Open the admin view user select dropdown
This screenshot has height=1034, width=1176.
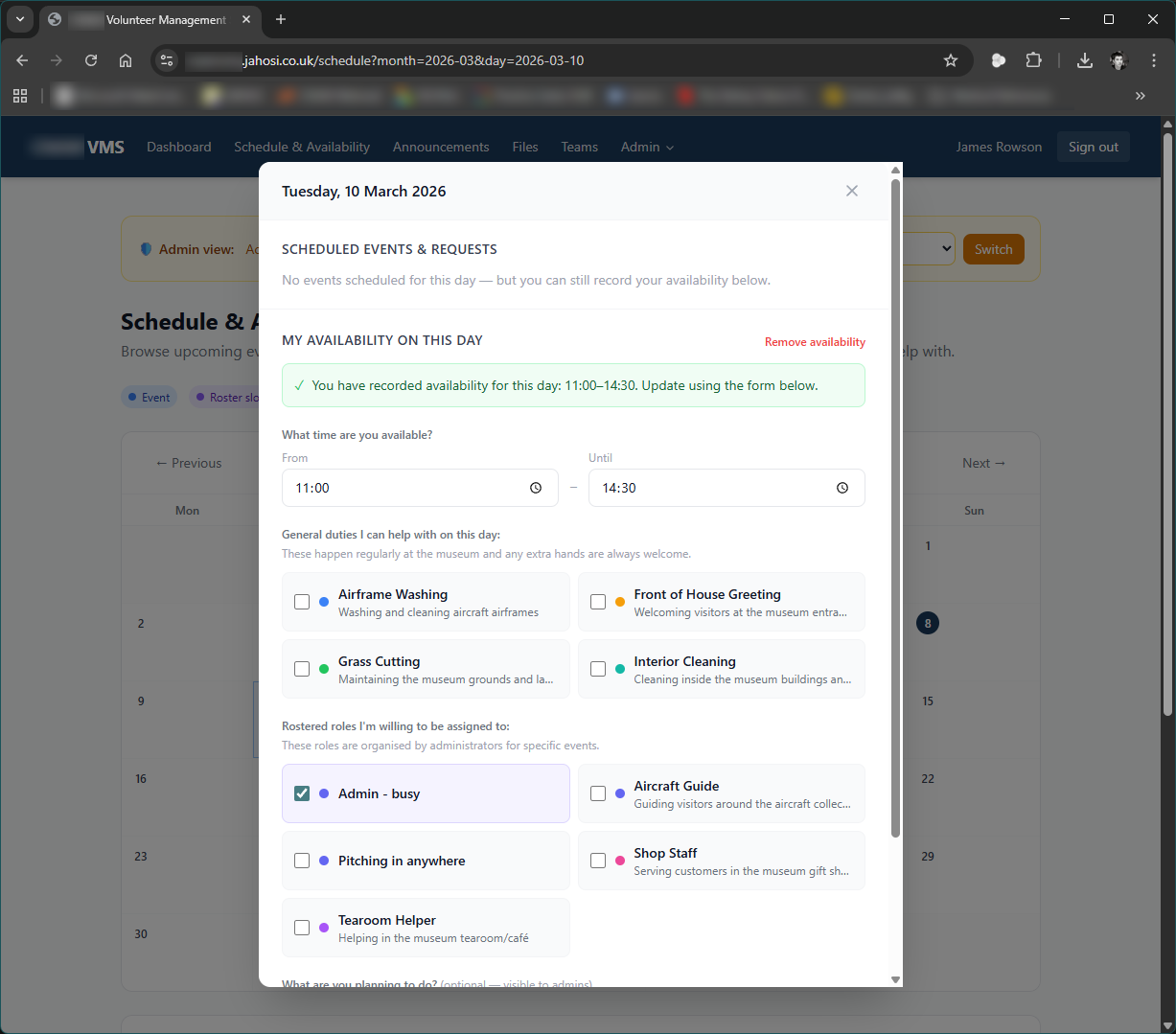tap(929, 249)
